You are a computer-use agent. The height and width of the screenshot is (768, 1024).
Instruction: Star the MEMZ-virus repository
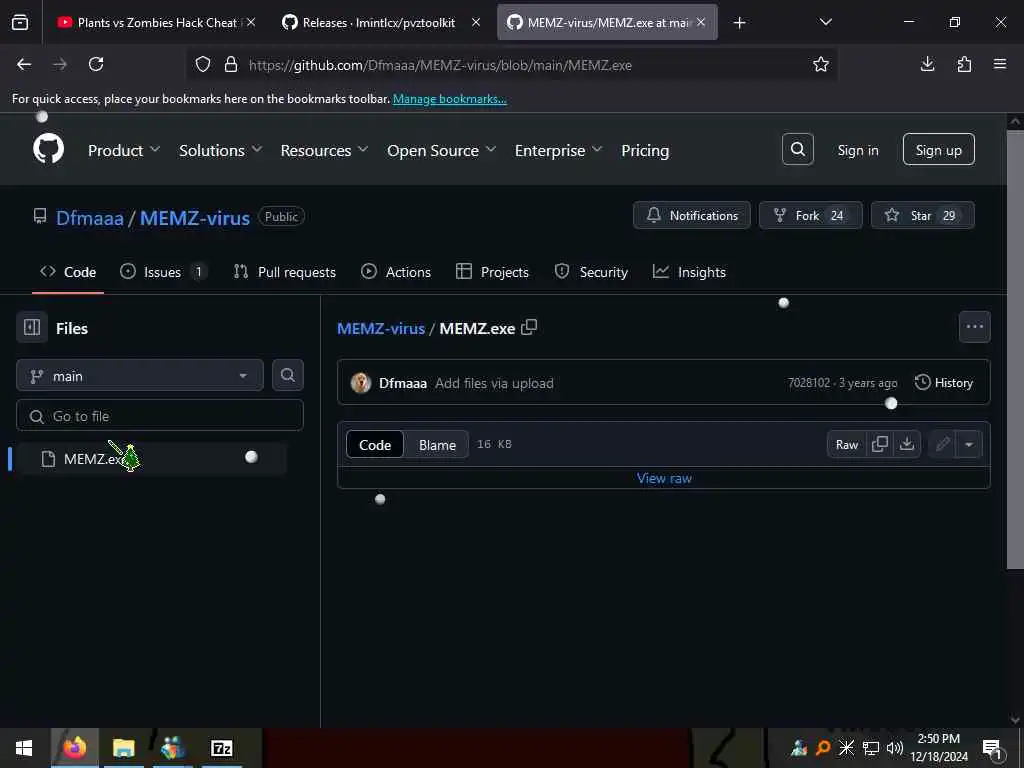(922, 215)
